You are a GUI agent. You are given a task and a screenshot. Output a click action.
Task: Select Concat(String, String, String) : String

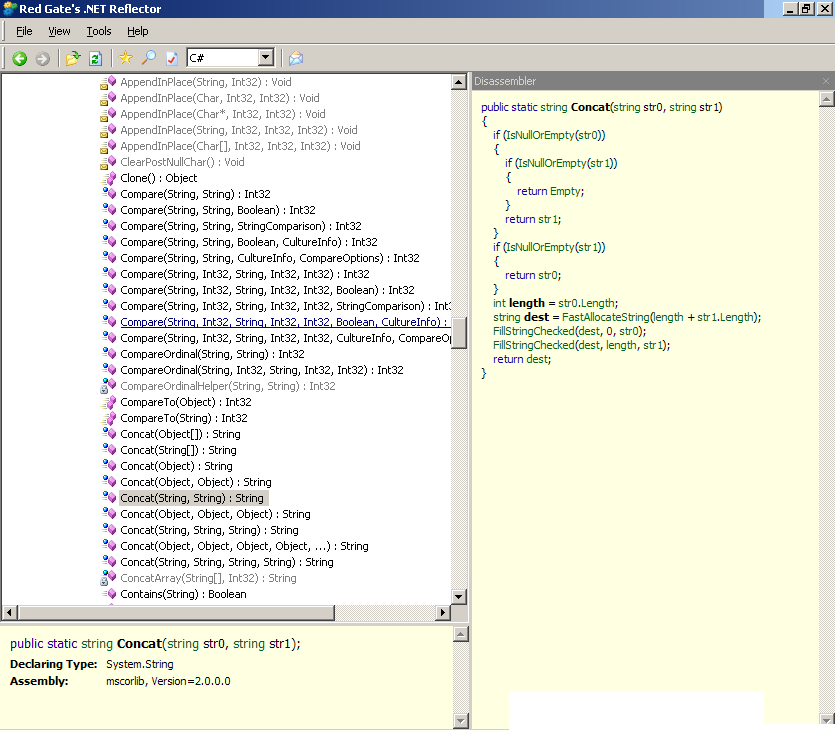pyautogui.click(x=209, y=530)
